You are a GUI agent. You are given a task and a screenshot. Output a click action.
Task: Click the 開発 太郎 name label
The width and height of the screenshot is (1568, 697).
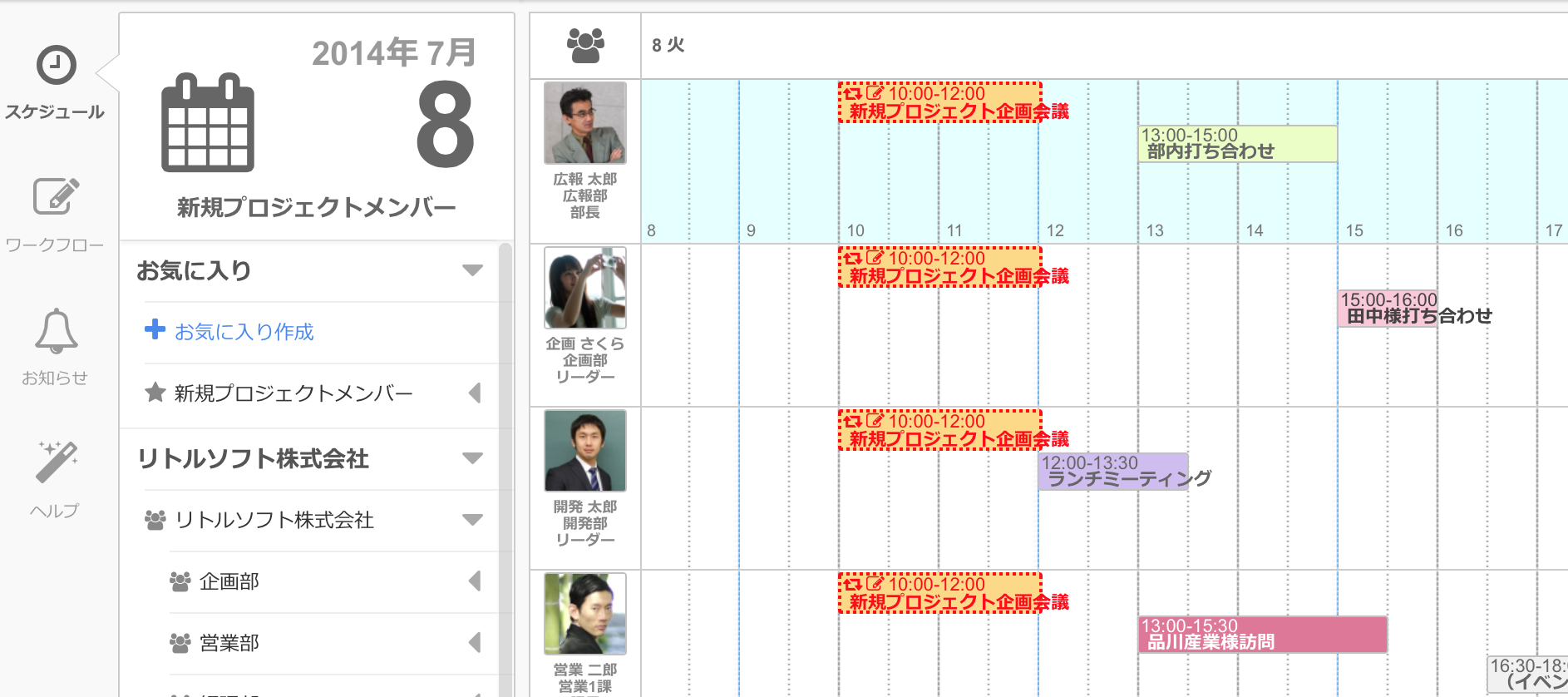coord(585,507)
